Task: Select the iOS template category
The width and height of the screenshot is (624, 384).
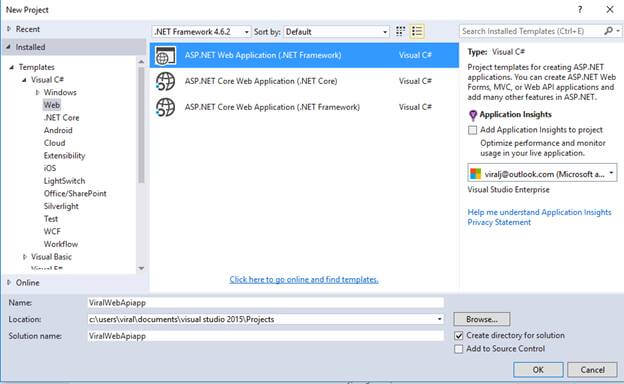Action: pyautogui.click(x=50, y=168)
